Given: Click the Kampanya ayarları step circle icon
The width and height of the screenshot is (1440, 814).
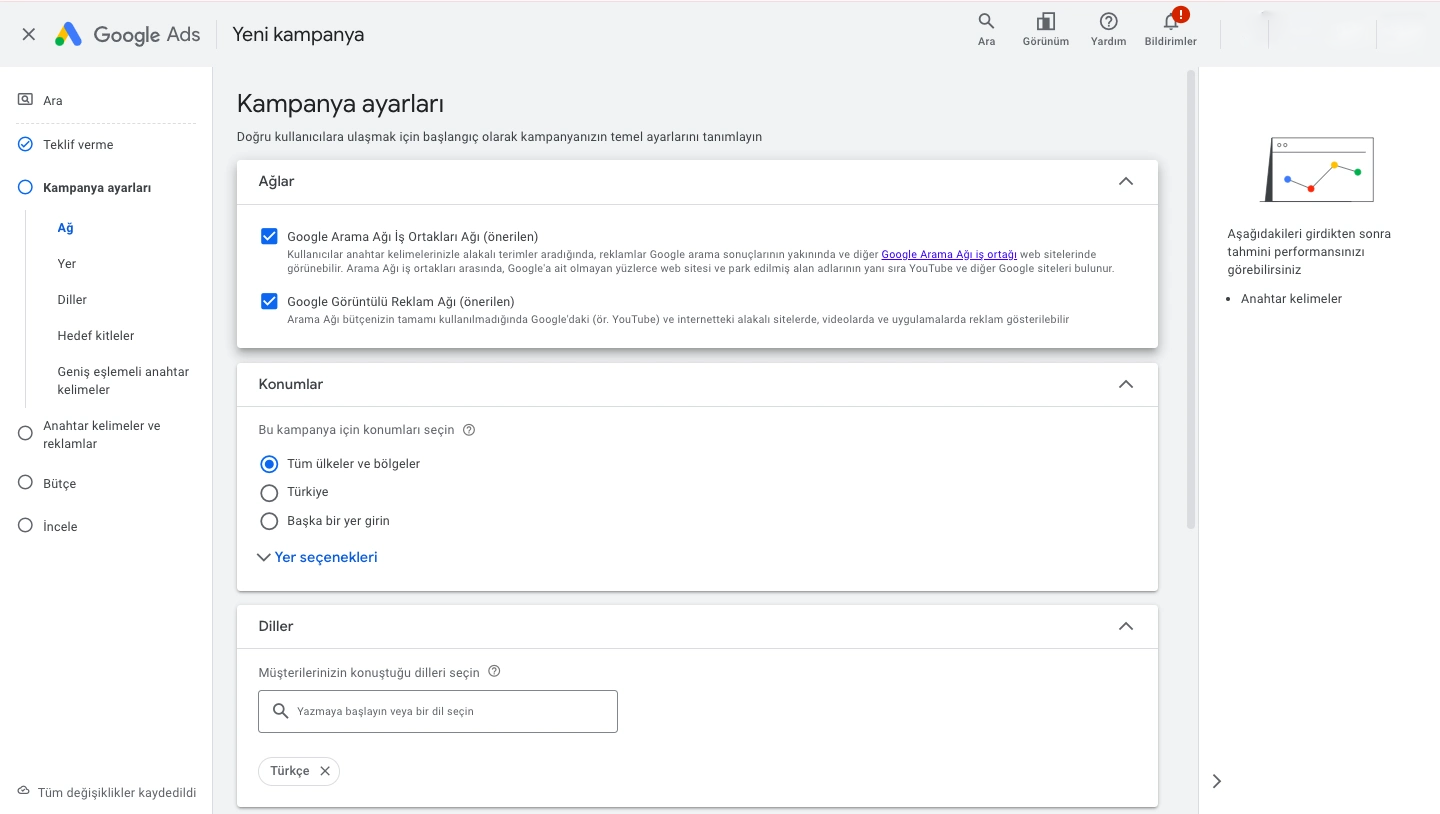Looking at the screenshot, I should (x=25, y=187).
